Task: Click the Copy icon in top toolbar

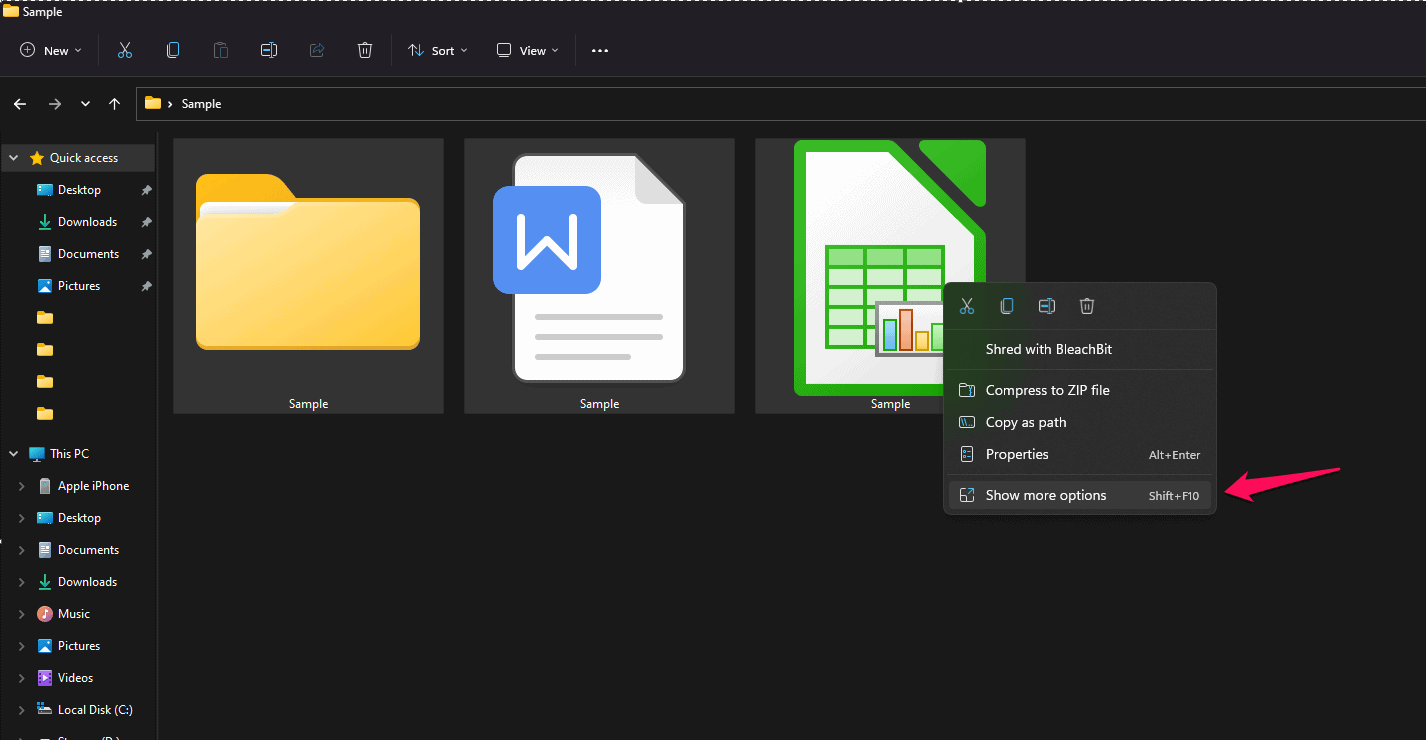Action: pyautogui.click(x=173, y=50)
